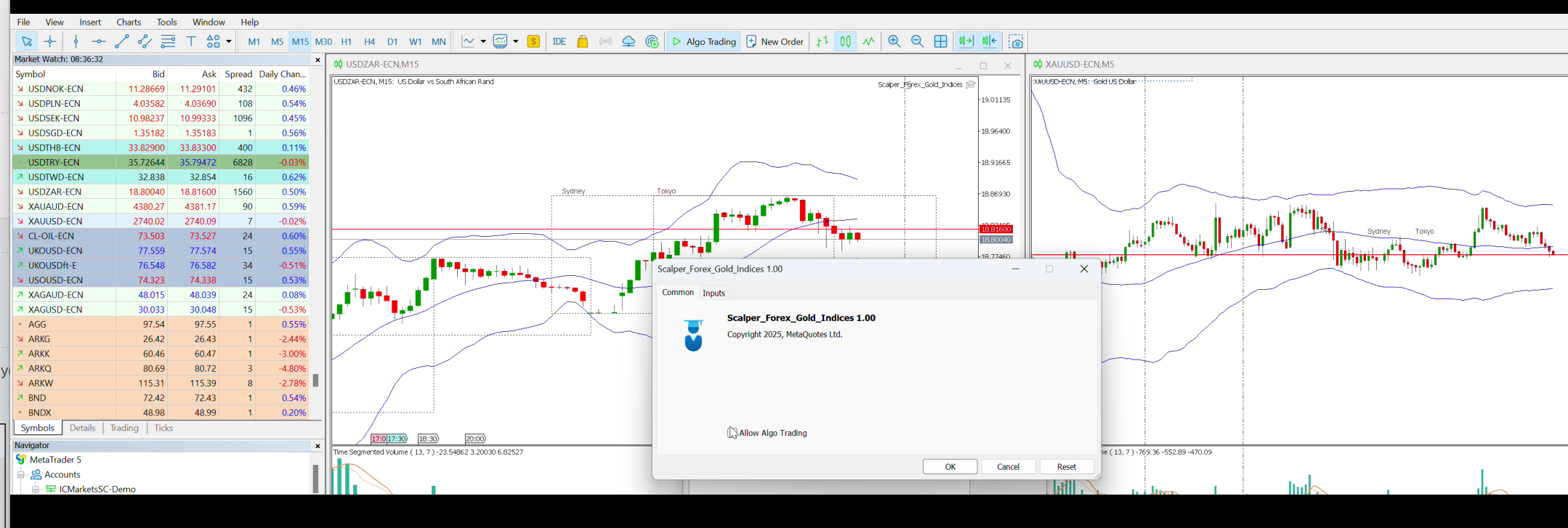Image resolution: width=1568 pixels, height=528 pixels.
Task: Switch chart timeframe to D1
Action: [x=392, y=42]
